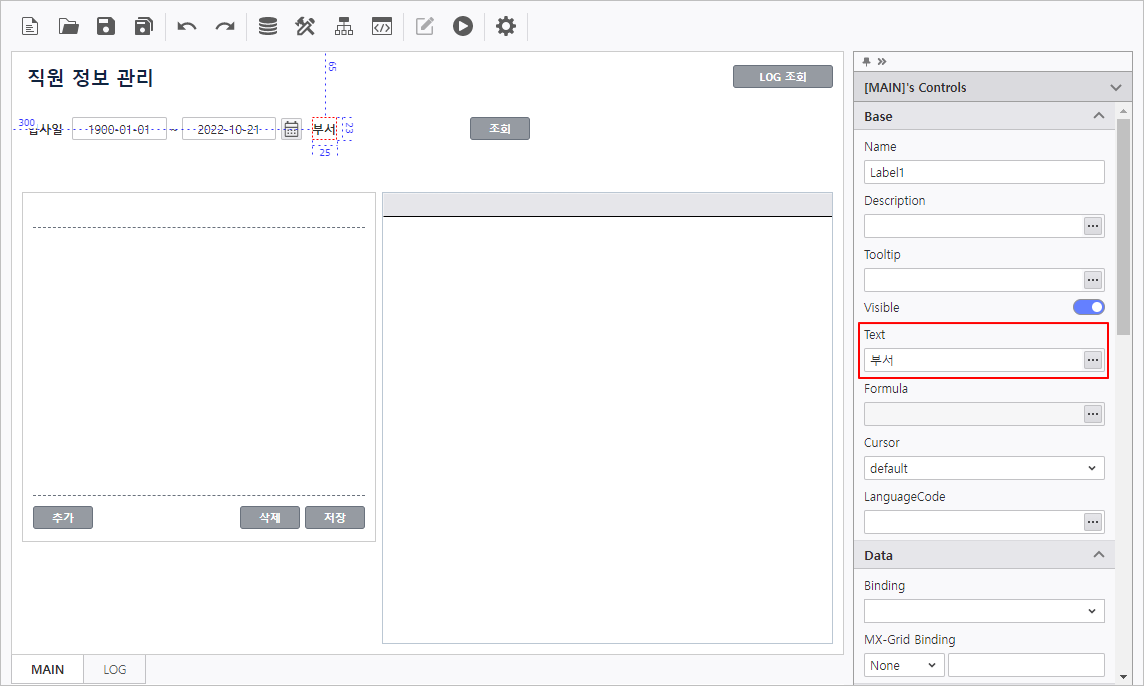
Task: Undo the last action
Action: [x=187, y=27]
